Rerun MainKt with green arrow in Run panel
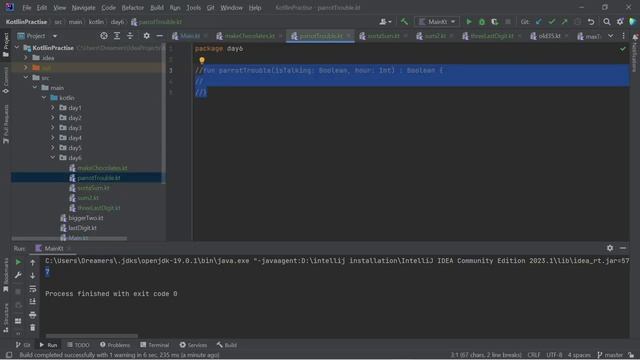This screenshot has height=360, width=640. [x=18, y=262]
